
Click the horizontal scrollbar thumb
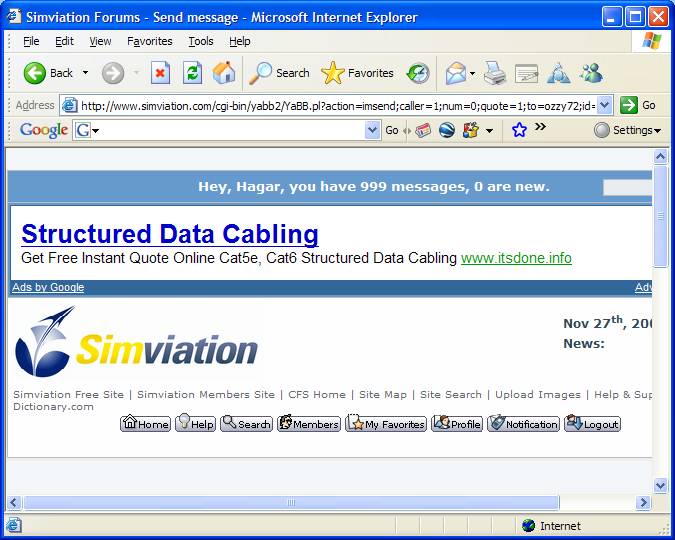290,503
